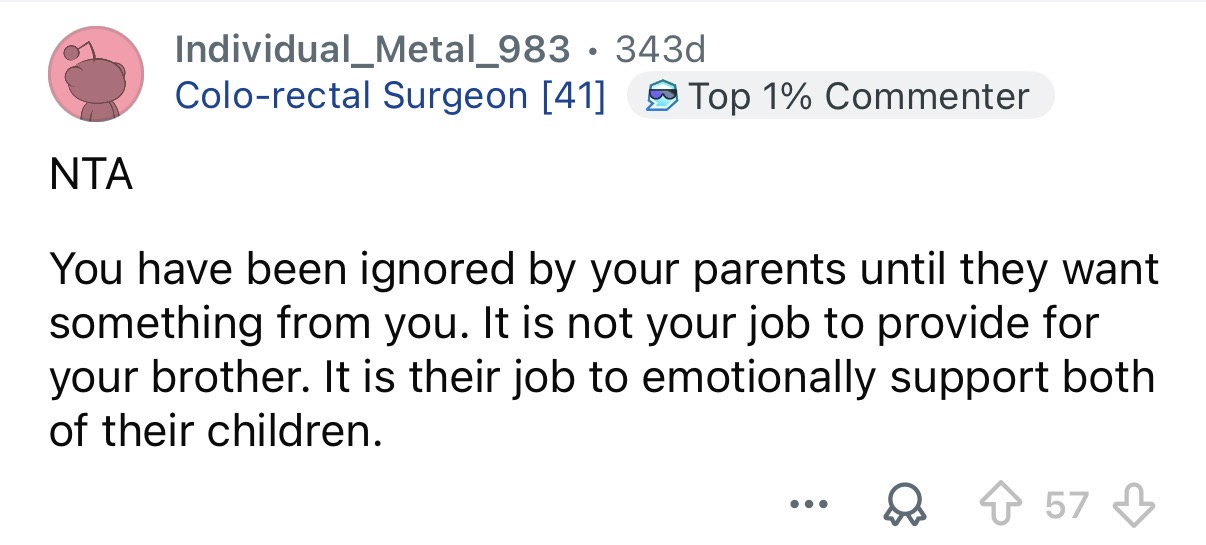Click the word "Commenter" in the badge
The width and height of the screenshot is (1206, 545).
point(927,96)
